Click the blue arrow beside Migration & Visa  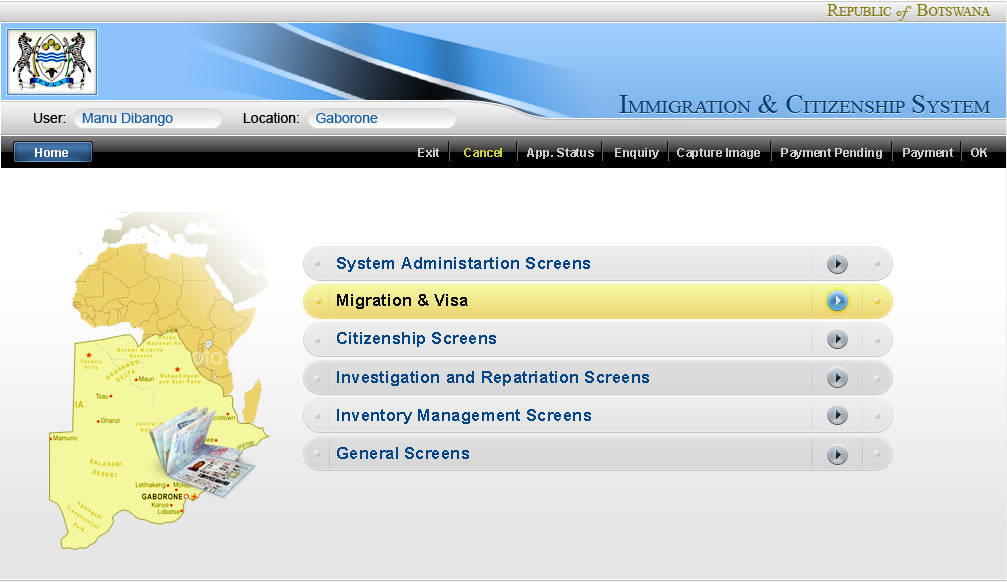837,301
